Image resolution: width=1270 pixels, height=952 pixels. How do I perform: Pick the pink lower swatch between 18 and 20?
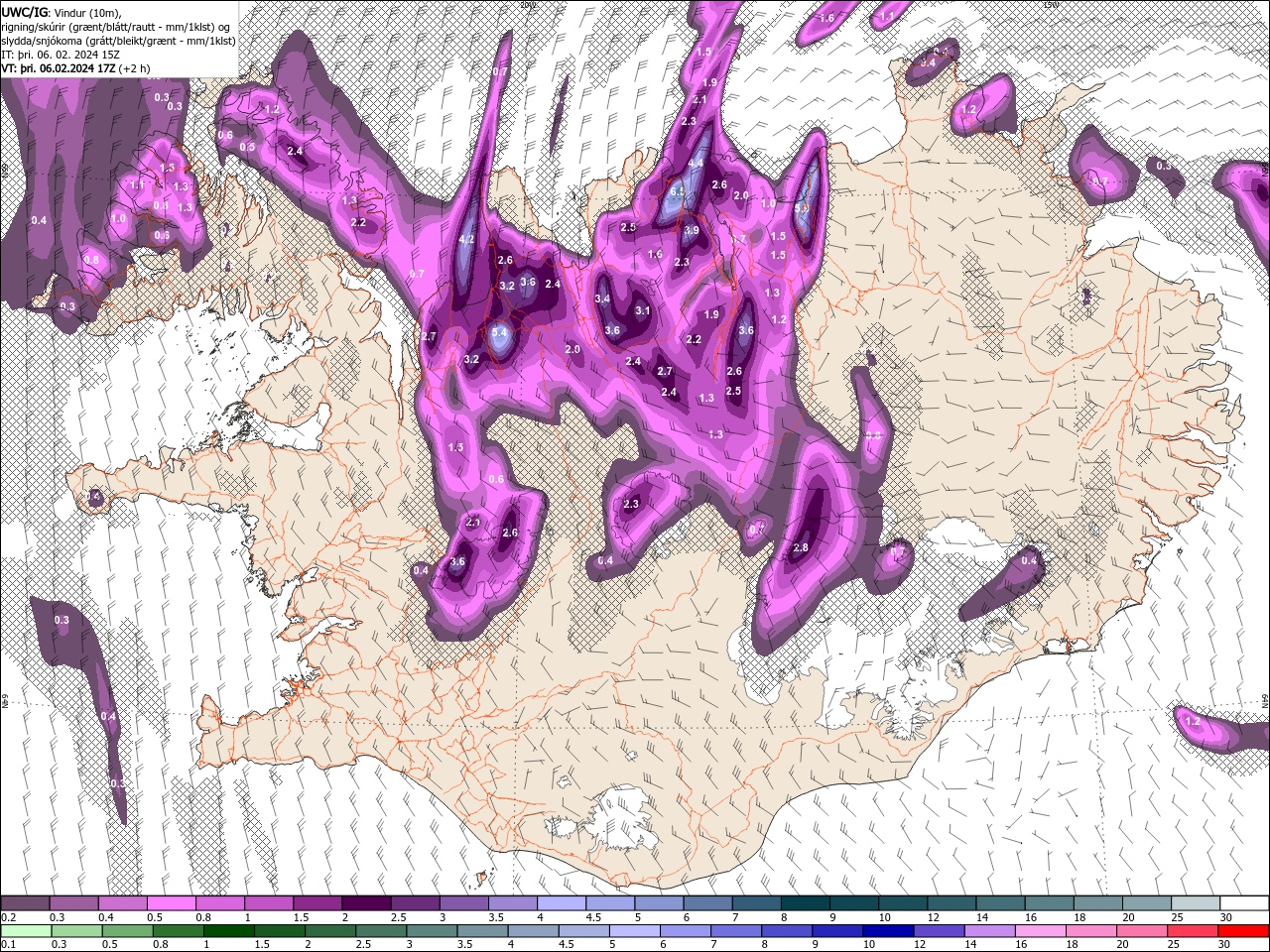point(1090,930)
